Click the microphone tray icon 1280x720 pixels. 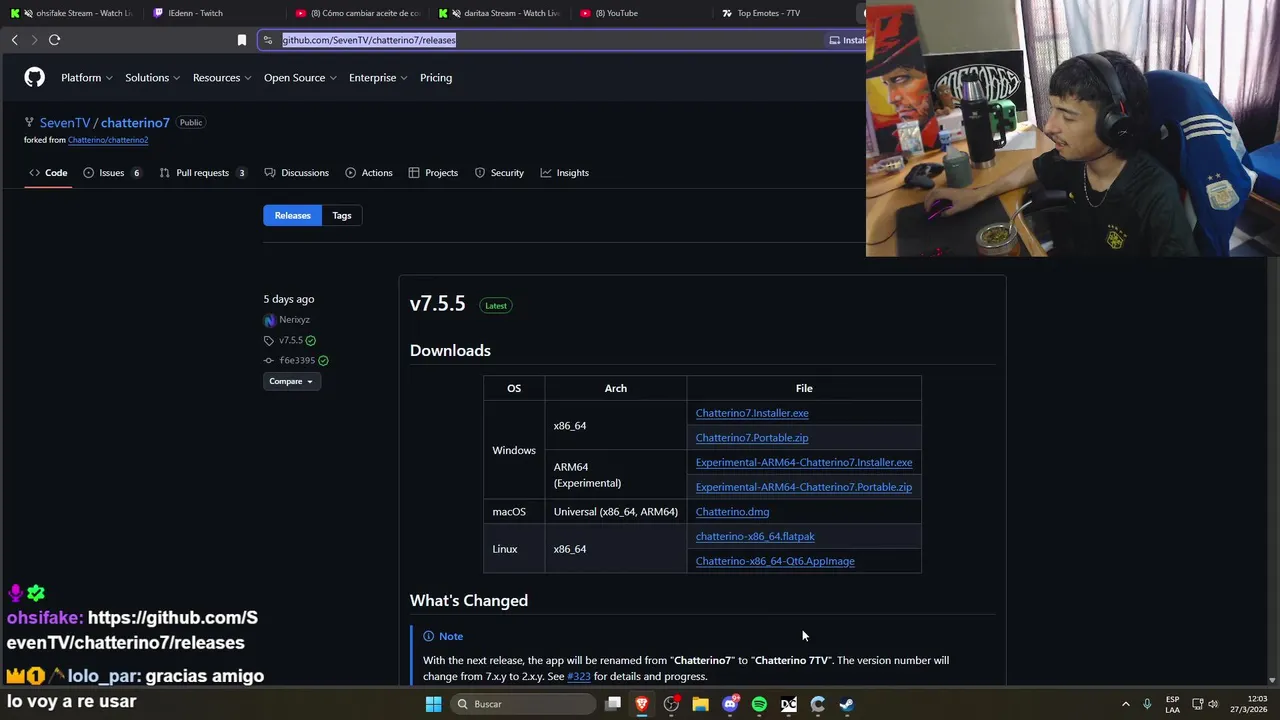click(1147, 704)
